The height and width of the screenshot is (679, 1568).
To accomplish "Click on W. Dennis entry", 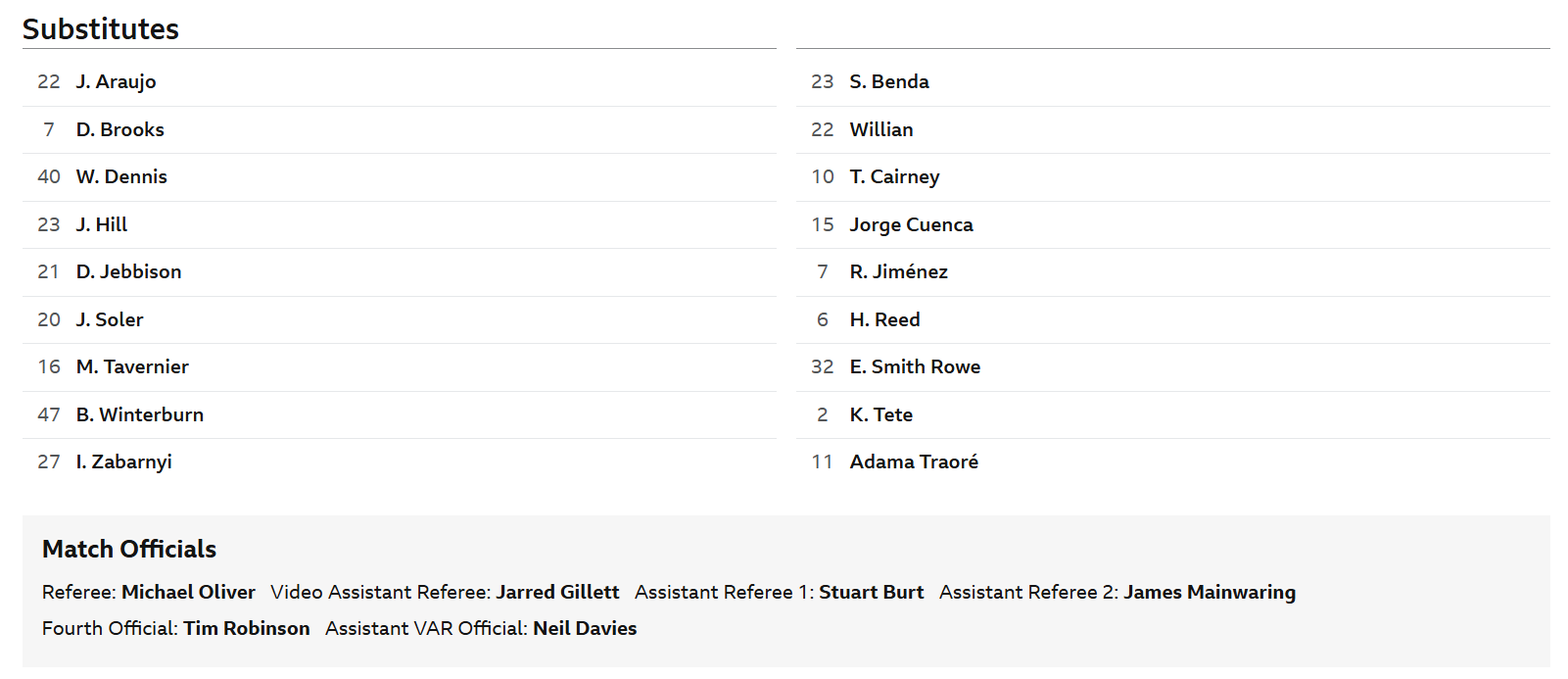I will [121, 176].
